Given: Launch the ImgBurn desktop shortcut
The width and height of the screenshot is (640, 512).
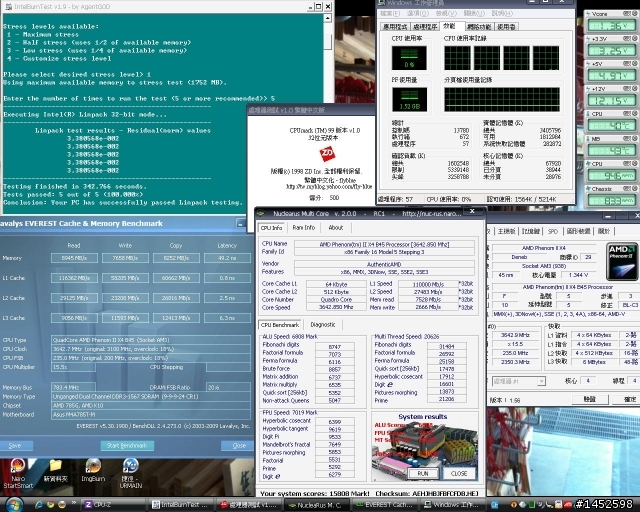Looking at the screenshot, I should click(x=93, y=470).
